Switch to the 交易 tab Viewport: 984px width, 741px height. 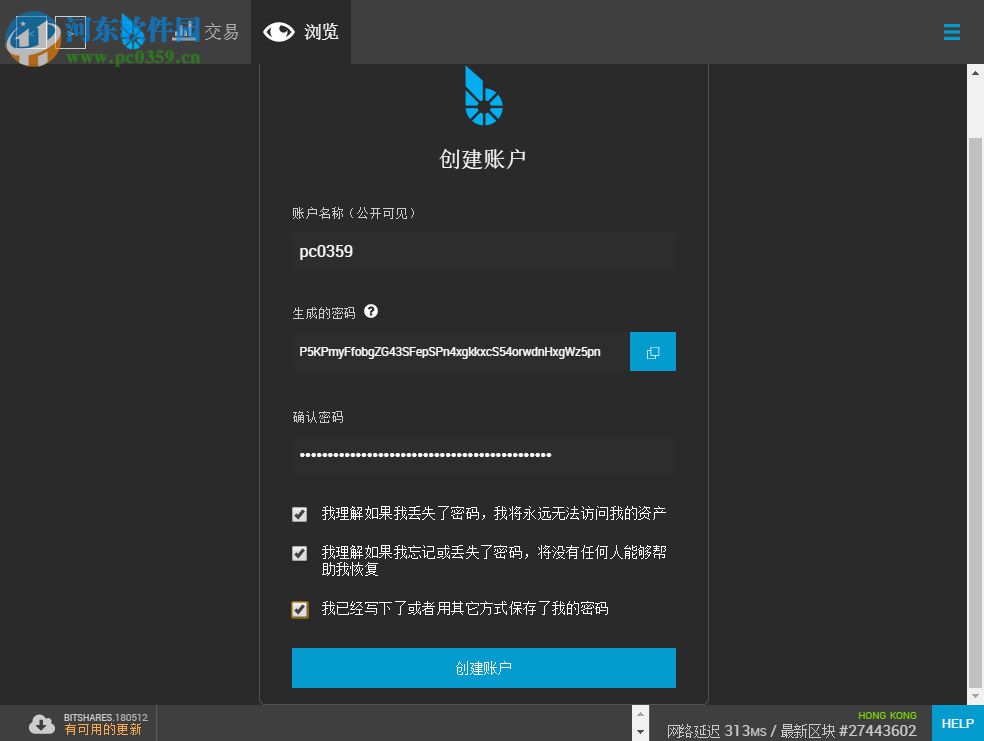222,31
